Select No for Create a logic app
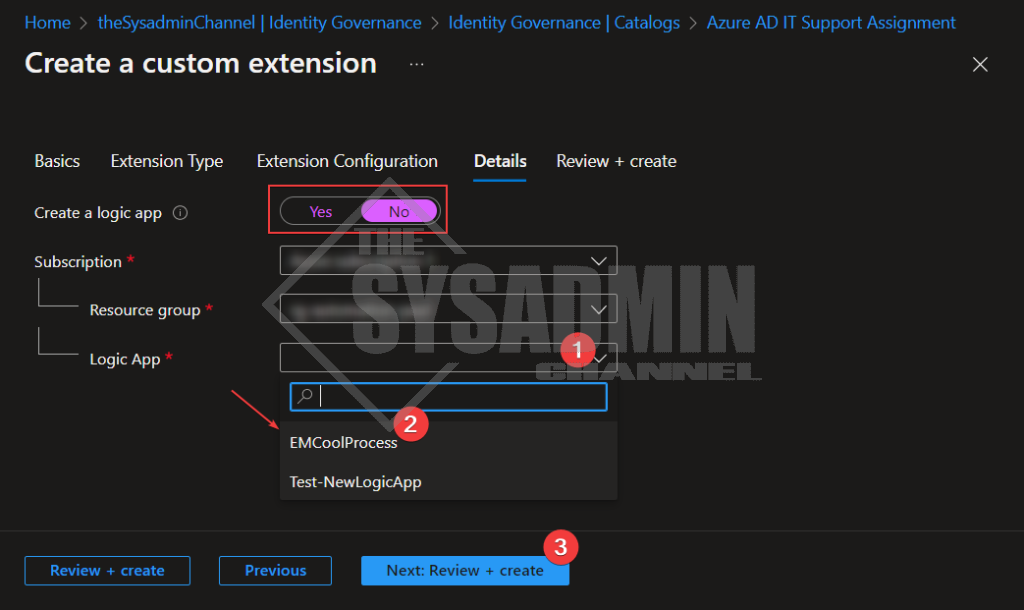This screenshot has width=1024, height=610. click(399, 212)
